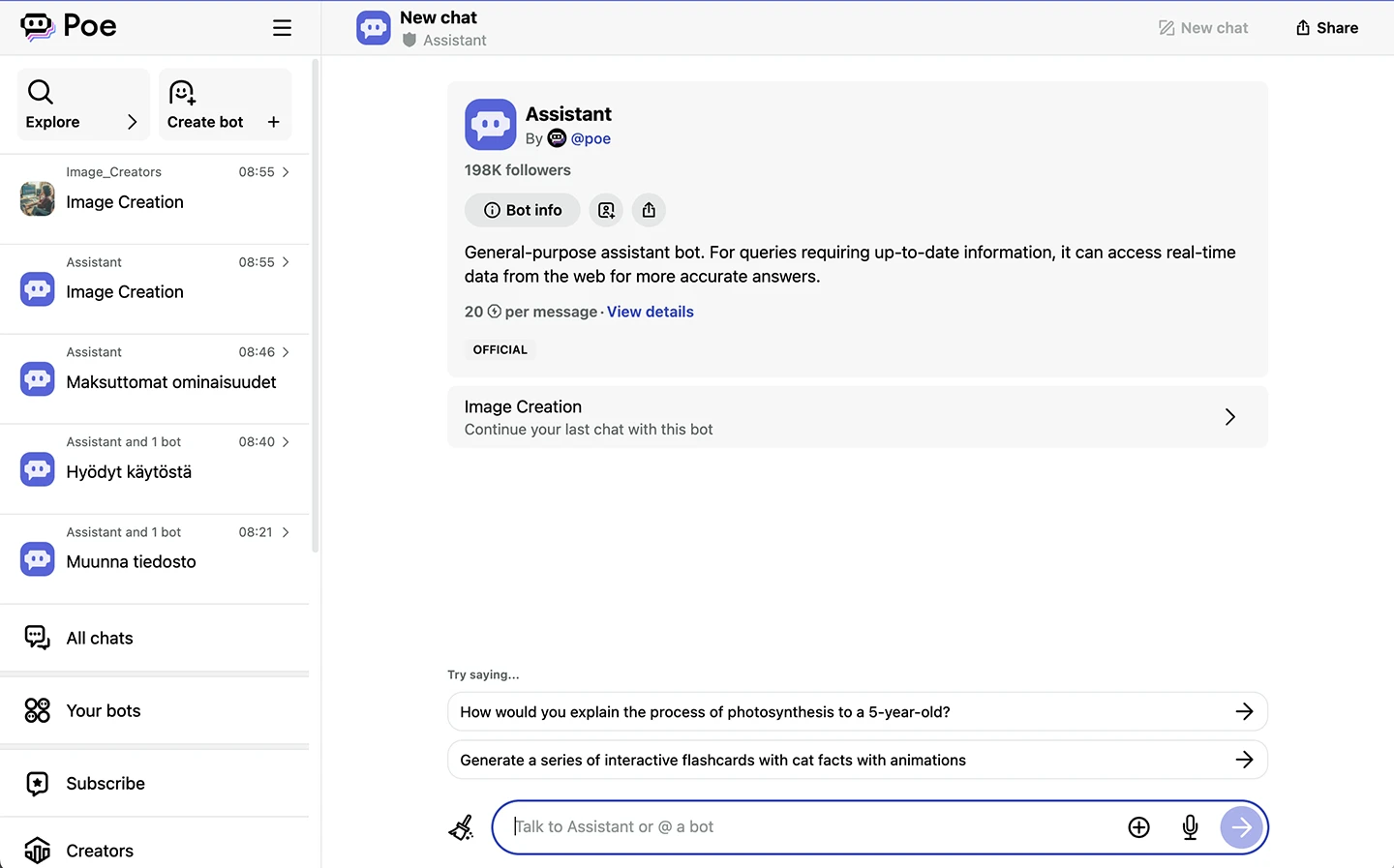
Task: Open Subscribe in the sidebar
Action: tap(106, 784)
